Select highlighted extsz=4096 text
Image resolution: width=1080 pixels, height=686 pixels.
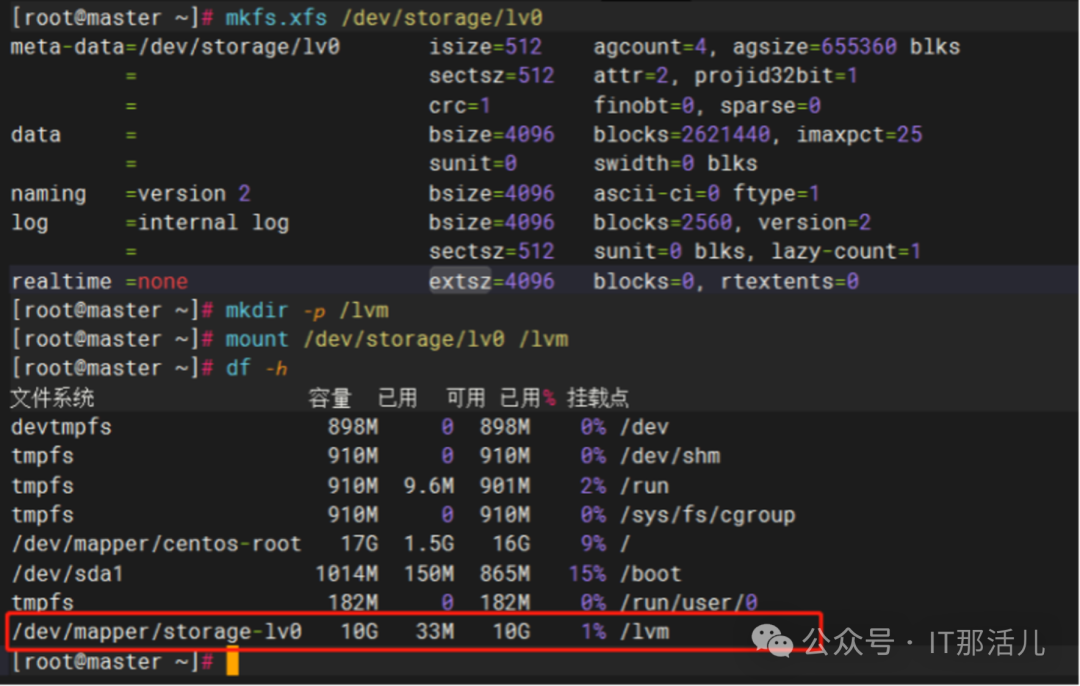(x=492, y=282)
